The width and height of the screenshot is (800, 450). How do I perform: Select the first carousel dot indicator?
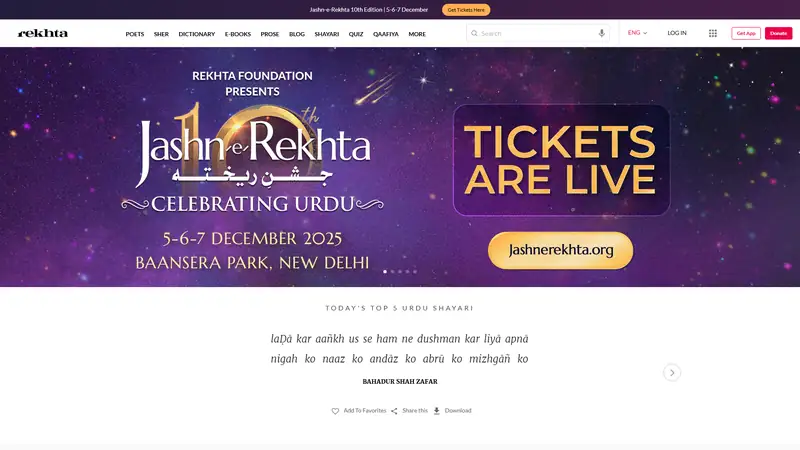pyautogui.click(x=385, y=271)
